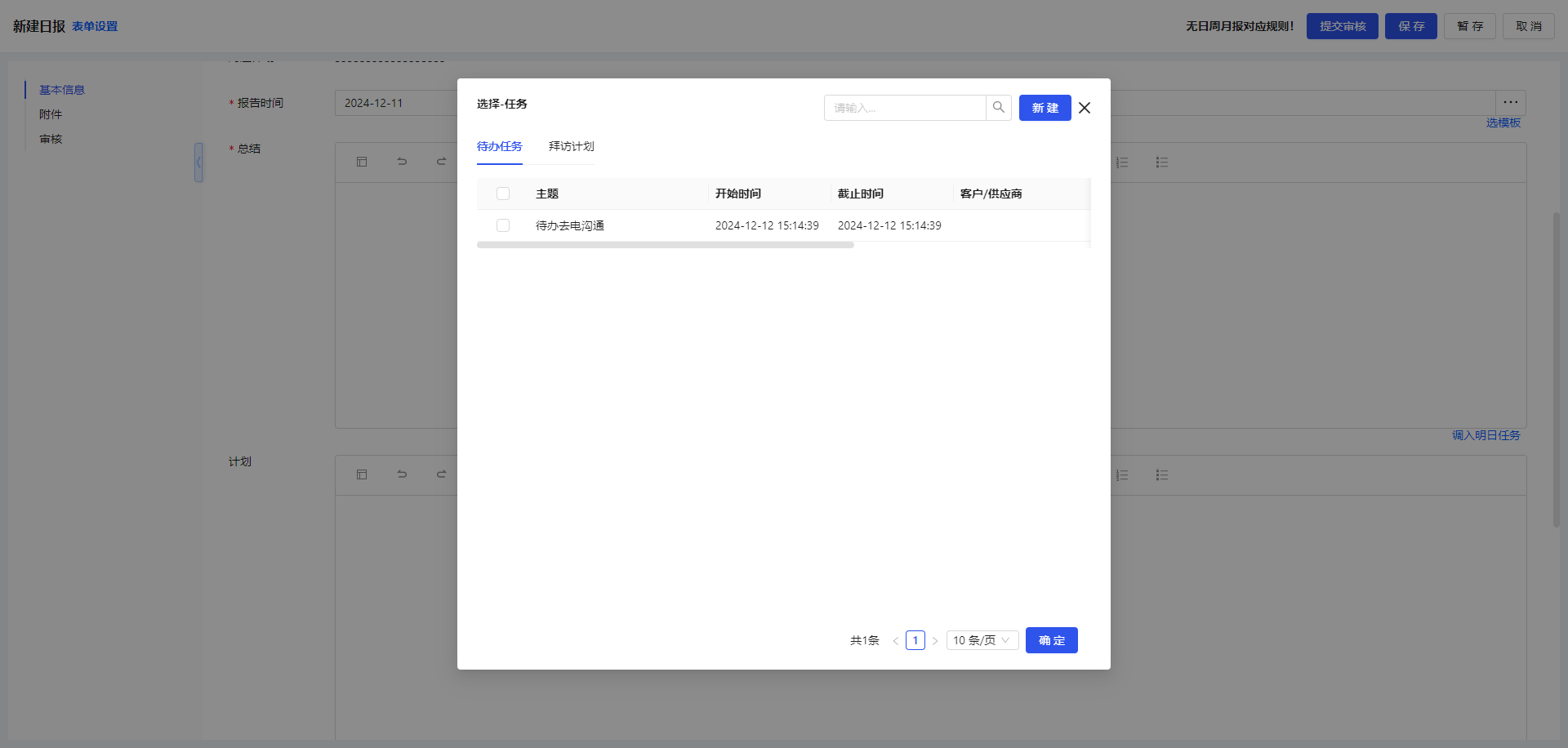Image resolution: width=1568 pixels, height=748 pixels.
Task: Click redo icon in summary editor toolbar
Action: click(x=441, y=162)
